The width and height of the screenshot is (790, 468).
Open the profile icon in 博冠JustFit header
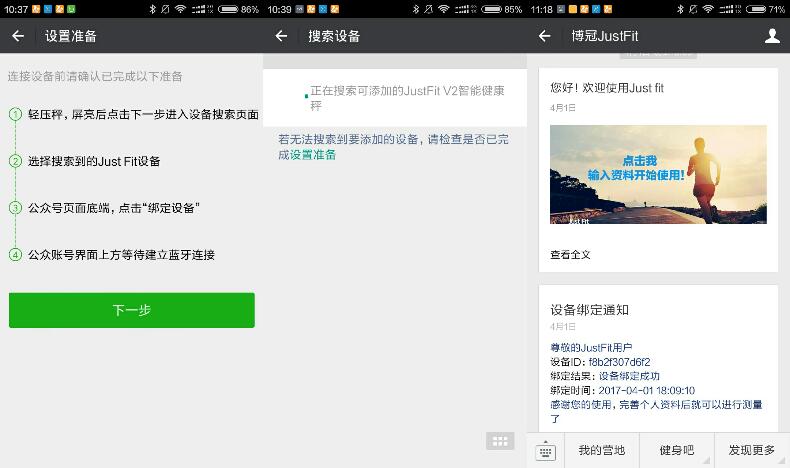771,36
